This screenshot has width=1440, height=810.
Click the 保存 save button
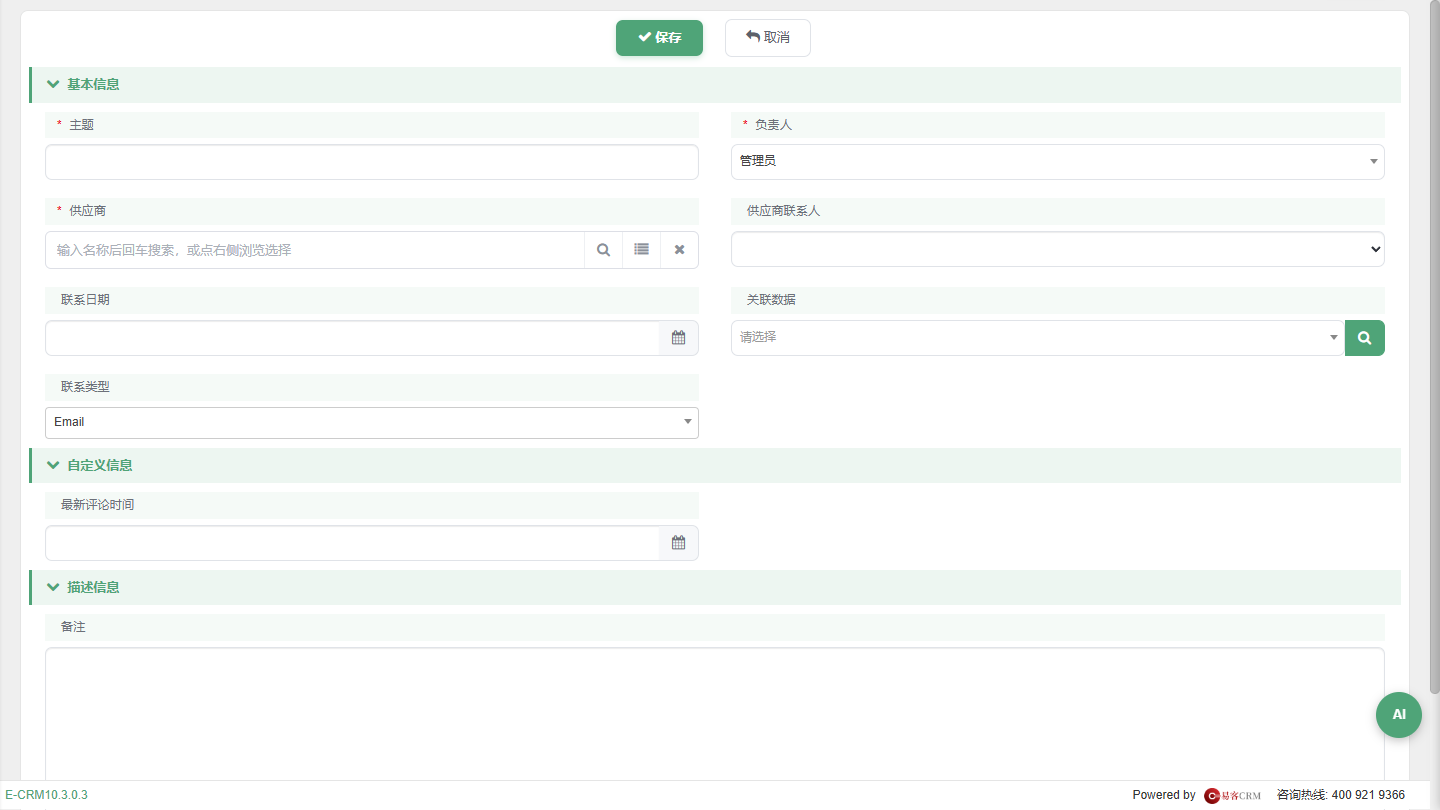(x=659, y=38)
